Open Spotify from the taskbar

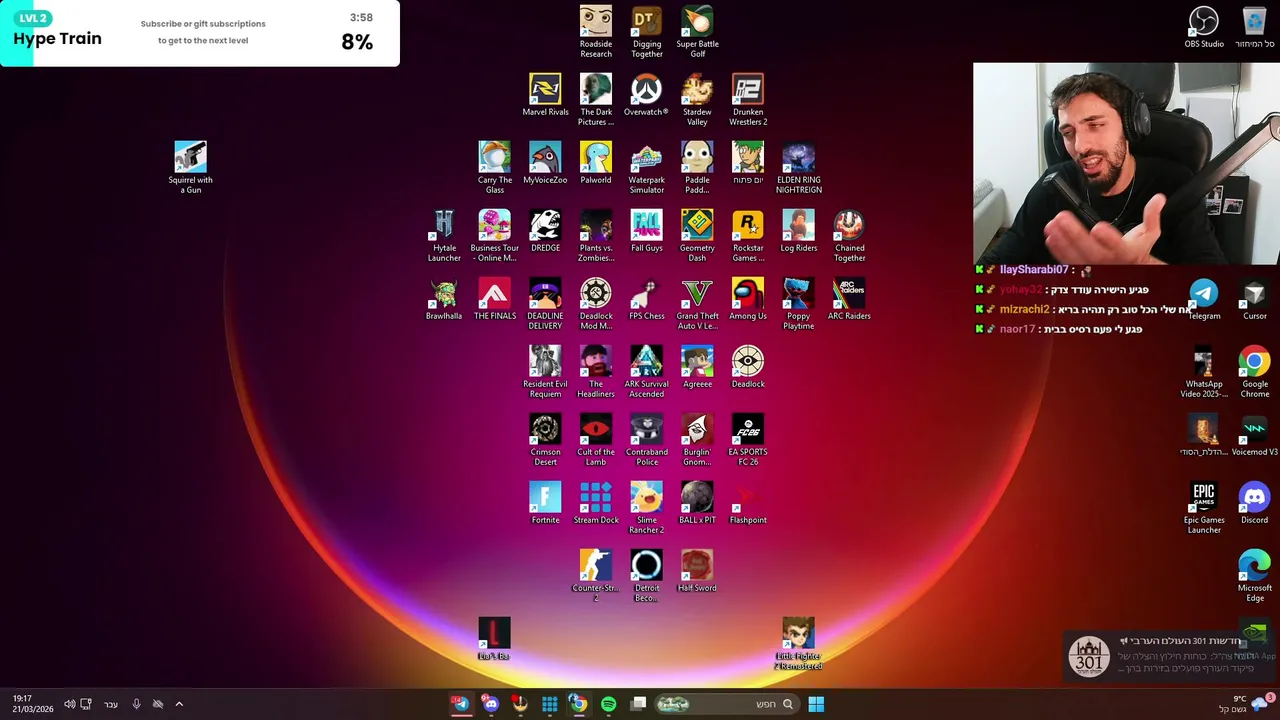tap(608, 704)
